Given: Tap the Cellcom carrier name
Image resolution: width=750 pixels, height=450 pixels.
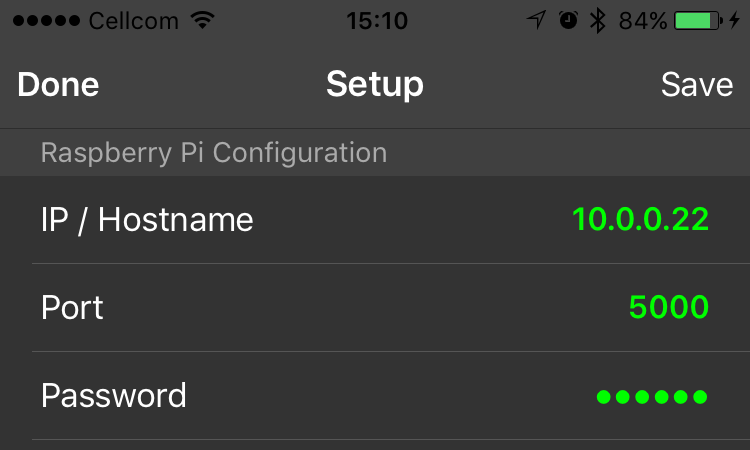Looking at the screenshot, I should (134, 20).
